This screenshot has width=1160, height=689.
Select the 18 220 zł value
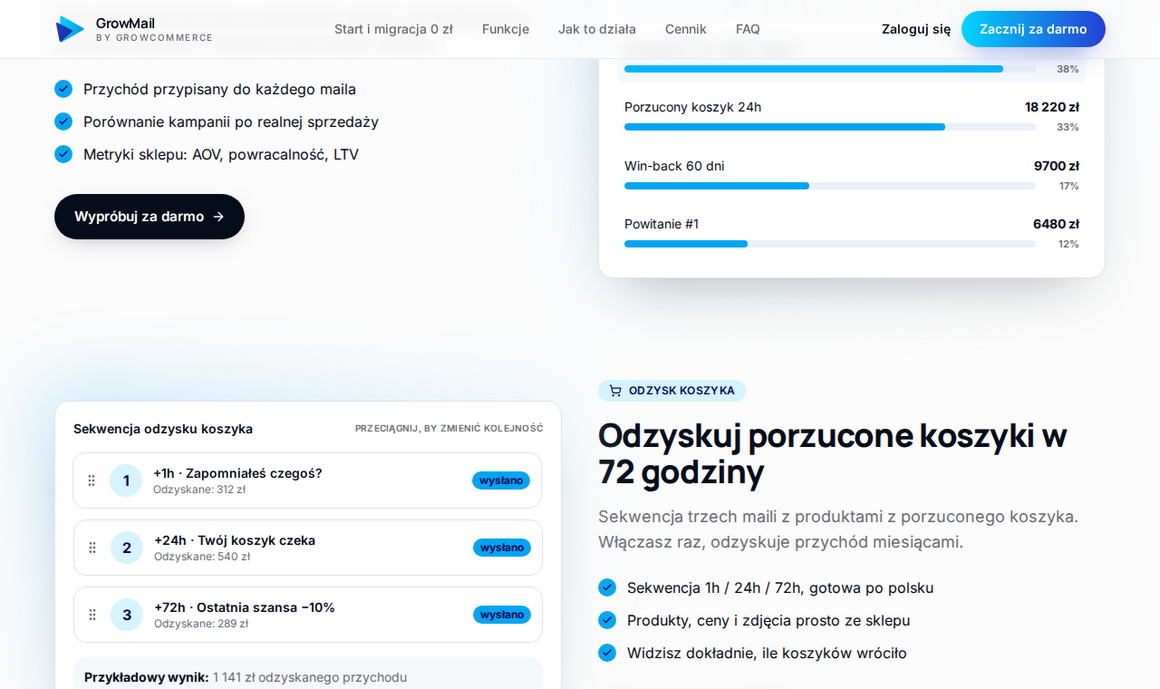point(1051,107)
